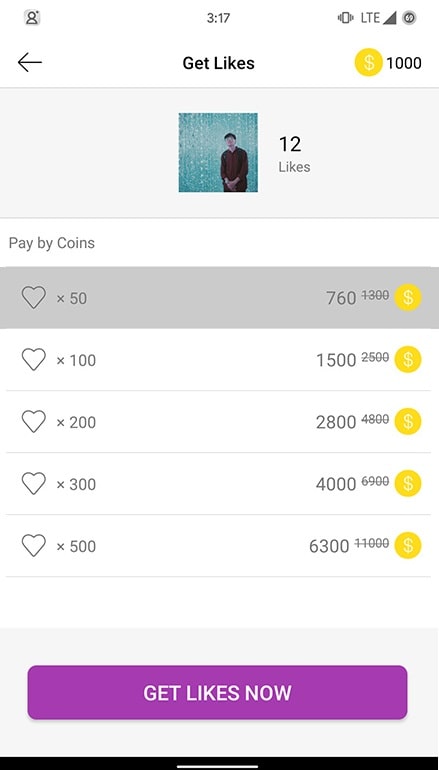Tap the coin icon next to 760 price

(408, 298)
